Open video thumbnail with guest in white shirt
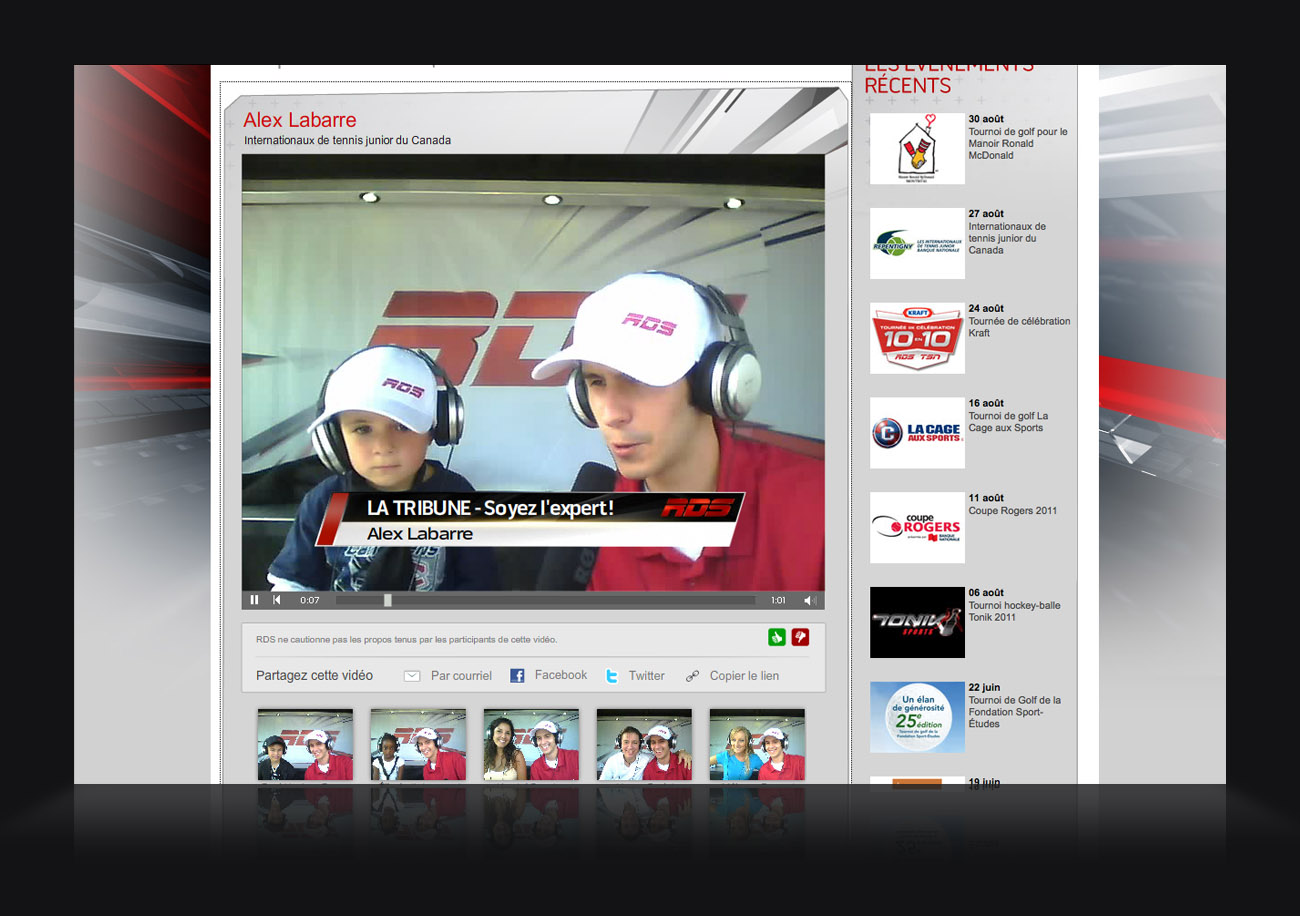This screenshot has height=916, width=1300. (x=644, y=745)
